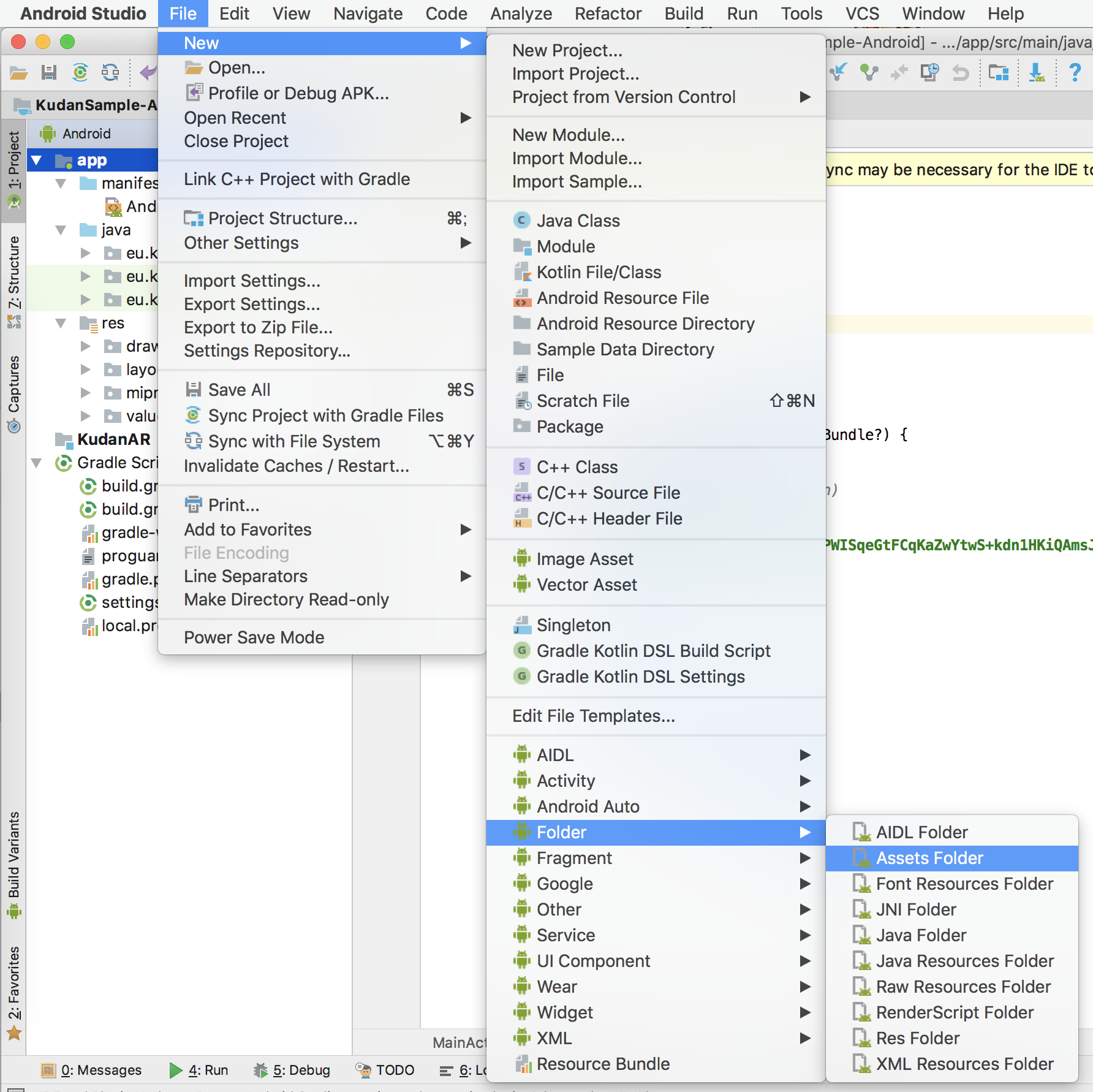Click the Java Class icon
The height and width of the screenshot is (1092, 1093).
coord(521,221)
